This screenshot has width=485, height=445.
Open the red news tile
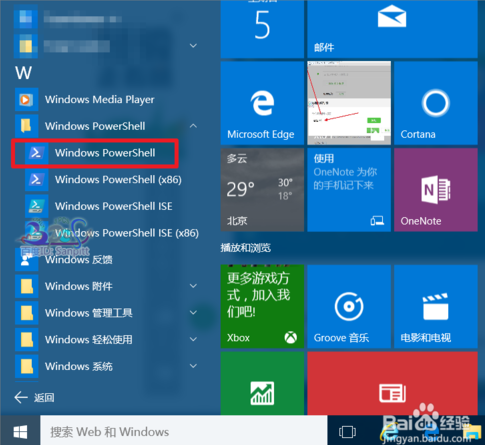tap(392, 383)
